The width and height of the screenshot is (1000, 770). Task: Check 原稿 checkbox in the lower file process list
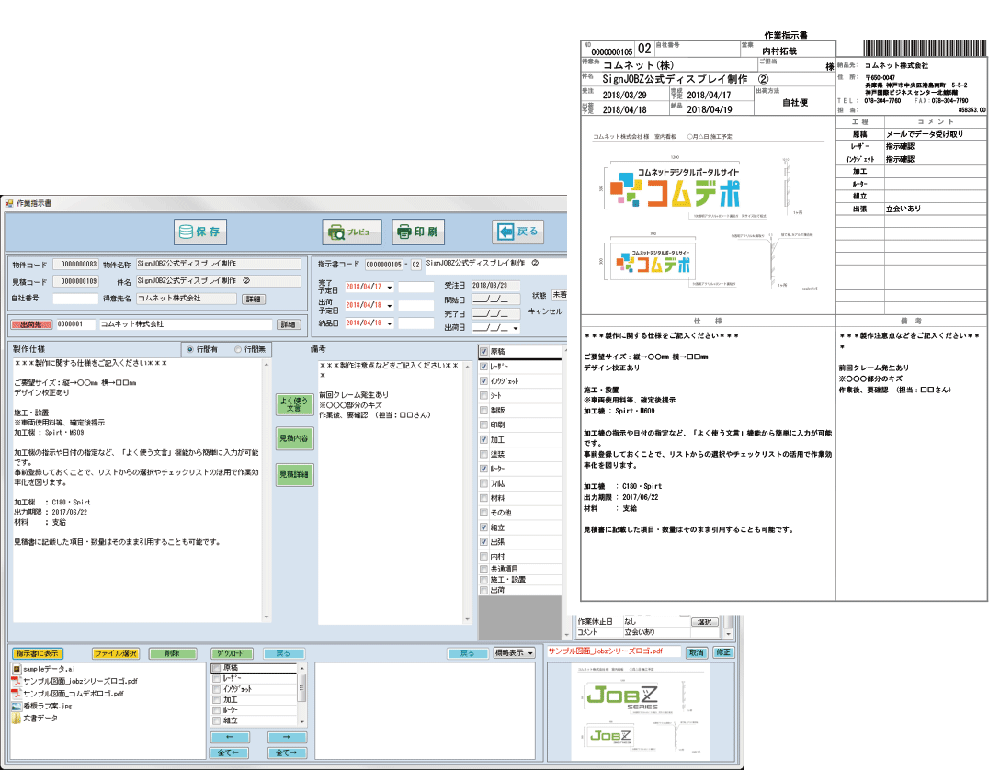coord(217,668)
